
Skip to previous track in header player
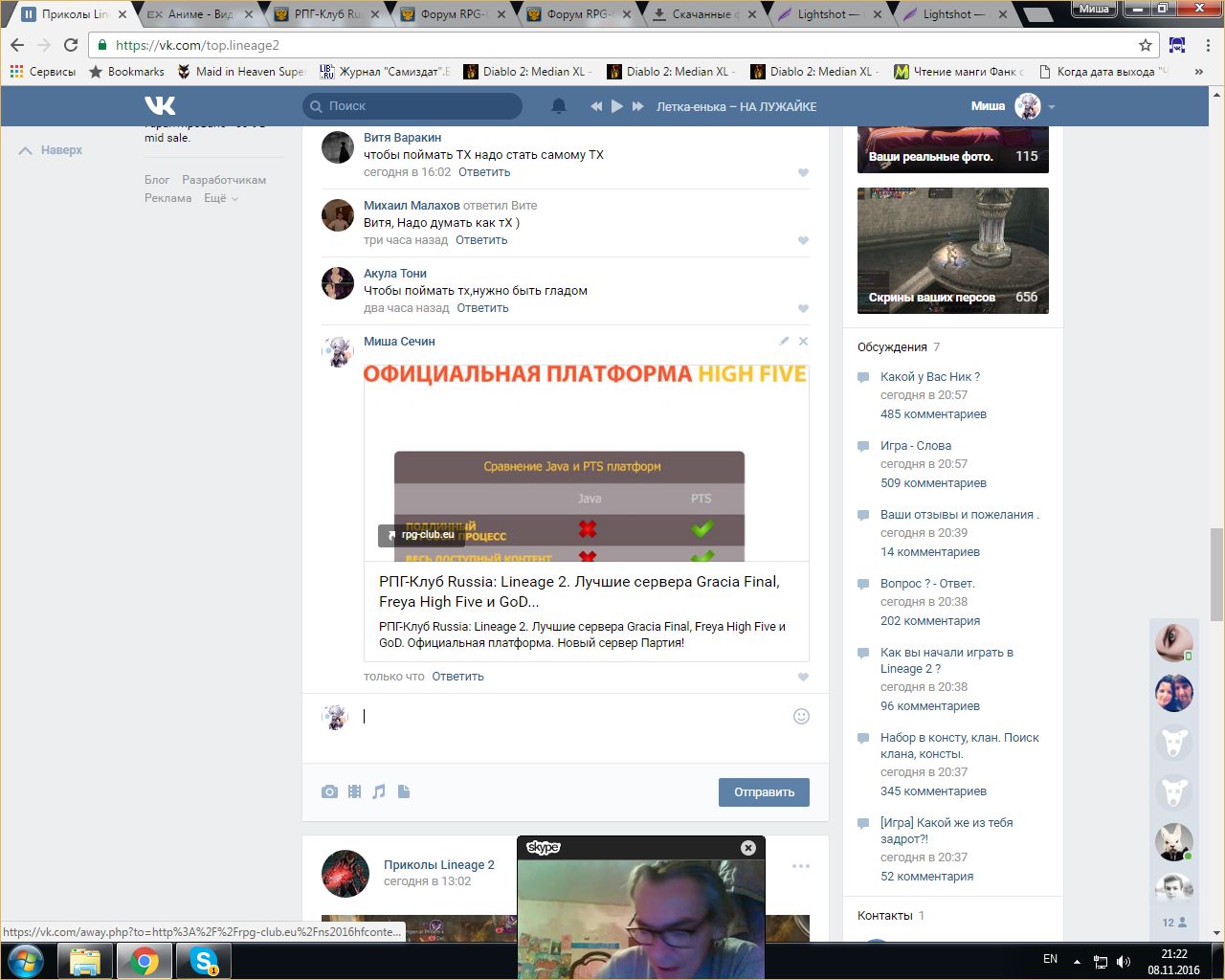point(596,106)
